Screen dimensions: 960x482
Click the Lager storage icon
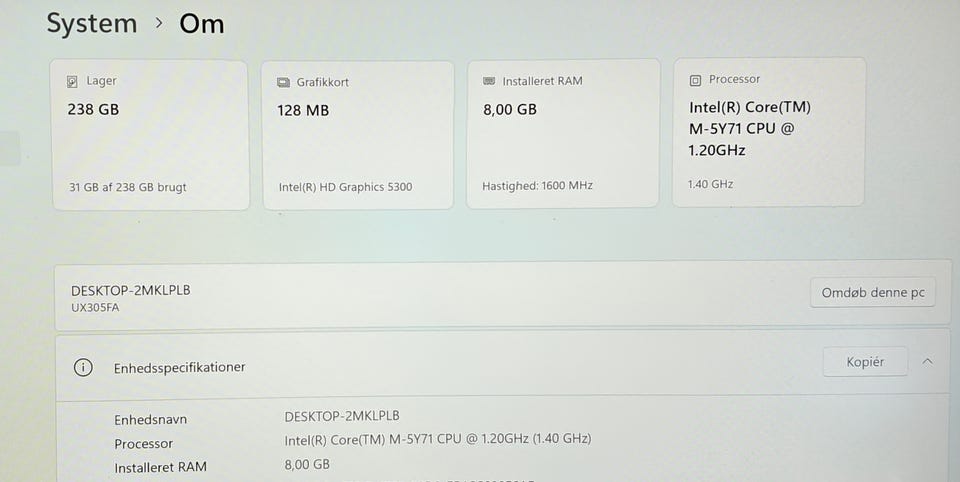click(72, 81)
